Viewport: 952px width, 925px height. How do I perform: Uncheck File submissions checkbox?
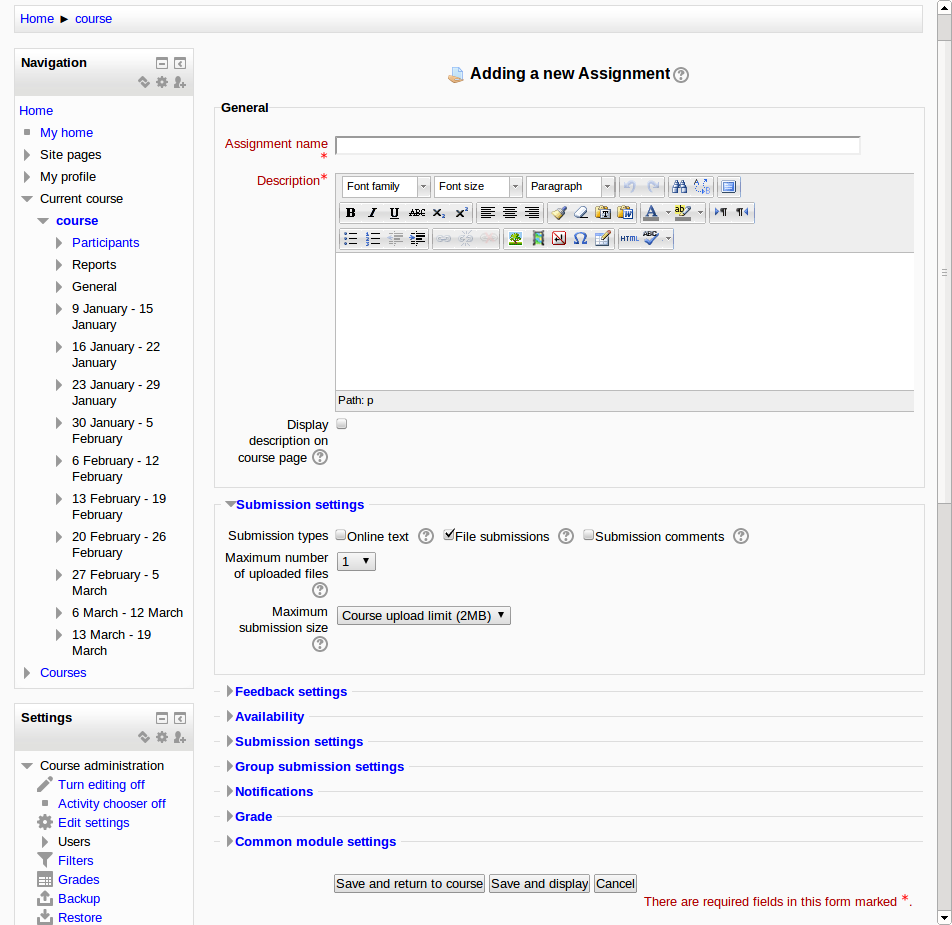(449, 535)
